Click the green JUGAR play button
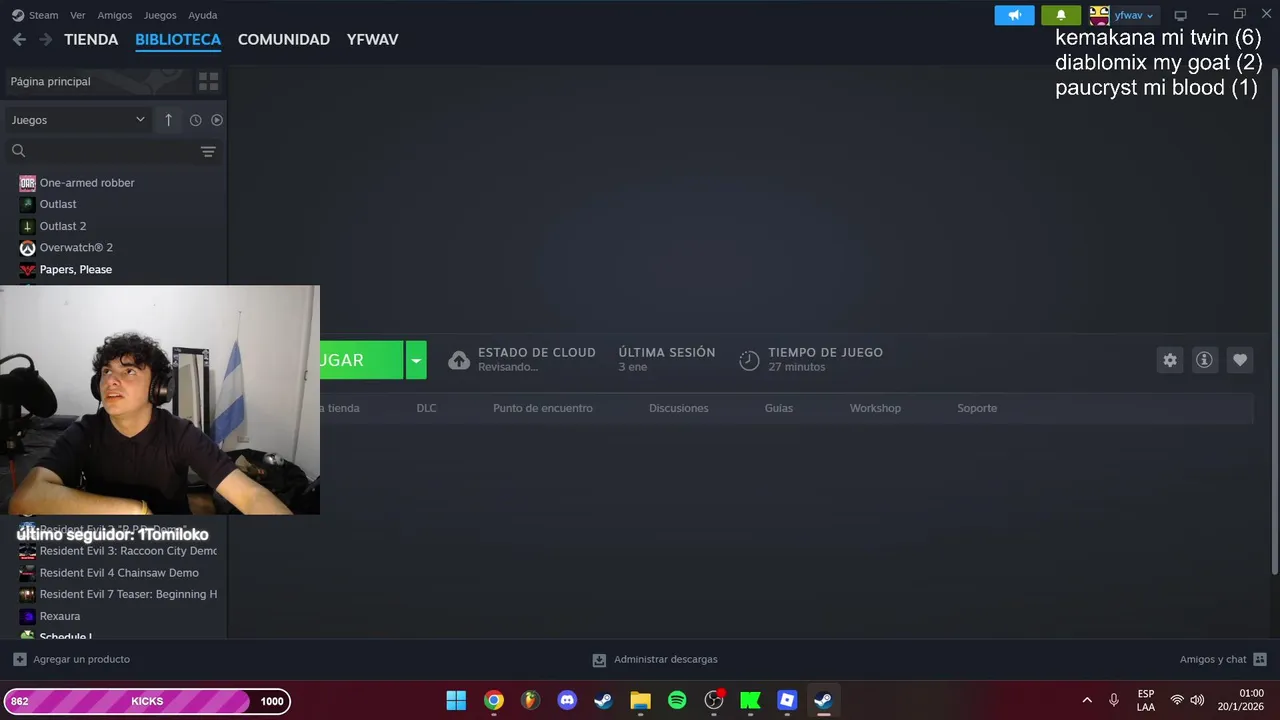This screenshot has width=1280, height=720. (361, 360)
